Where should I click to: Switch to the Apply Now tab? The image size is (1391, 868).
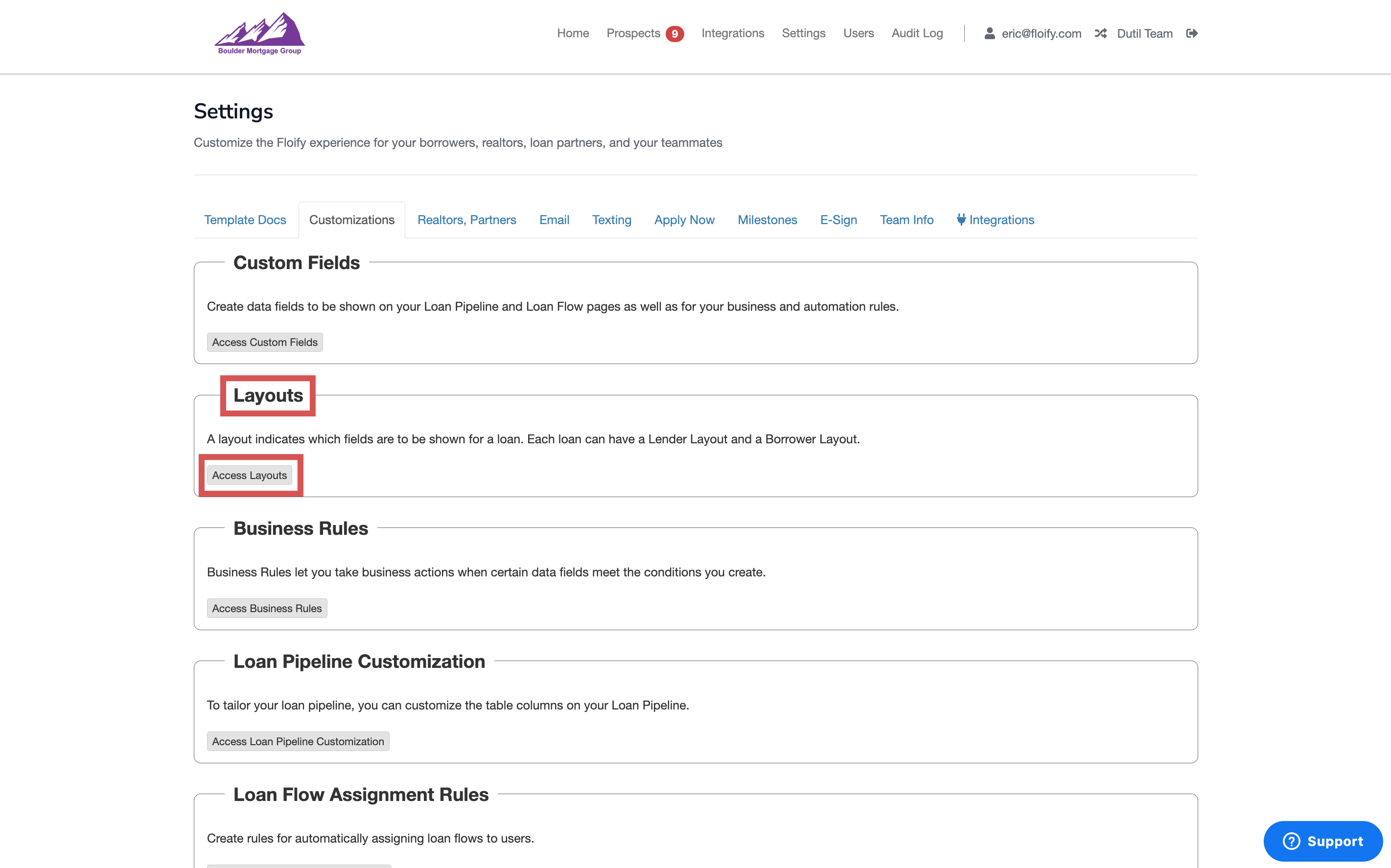684,220
